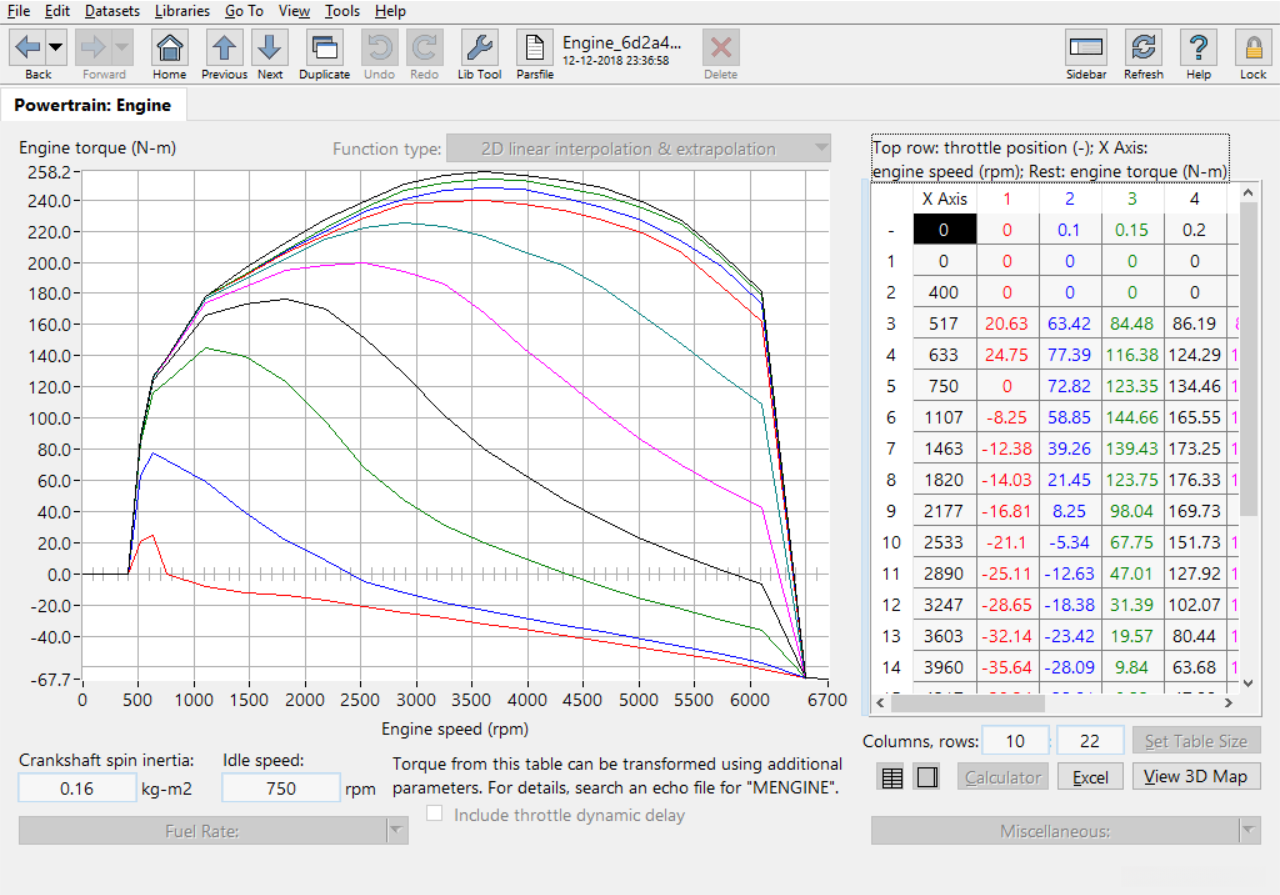Go to Previous dataset with up arrow

224,48
